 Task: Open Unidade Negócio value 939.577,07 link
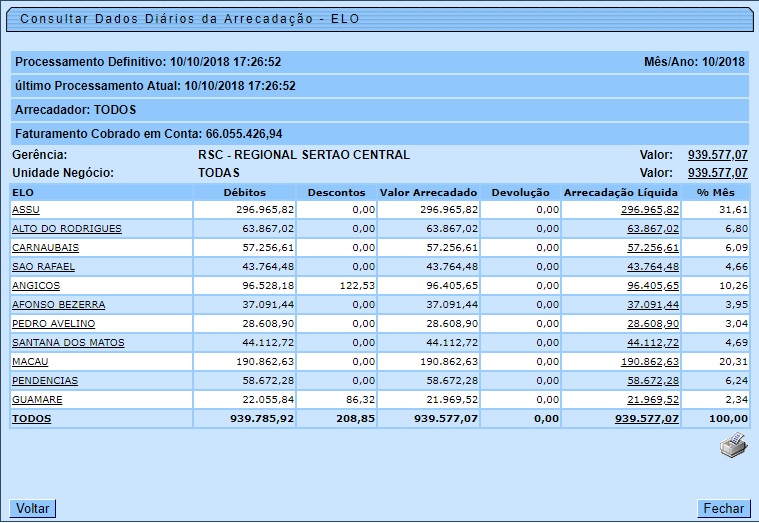pyautogui.click(x=717, y=173)
